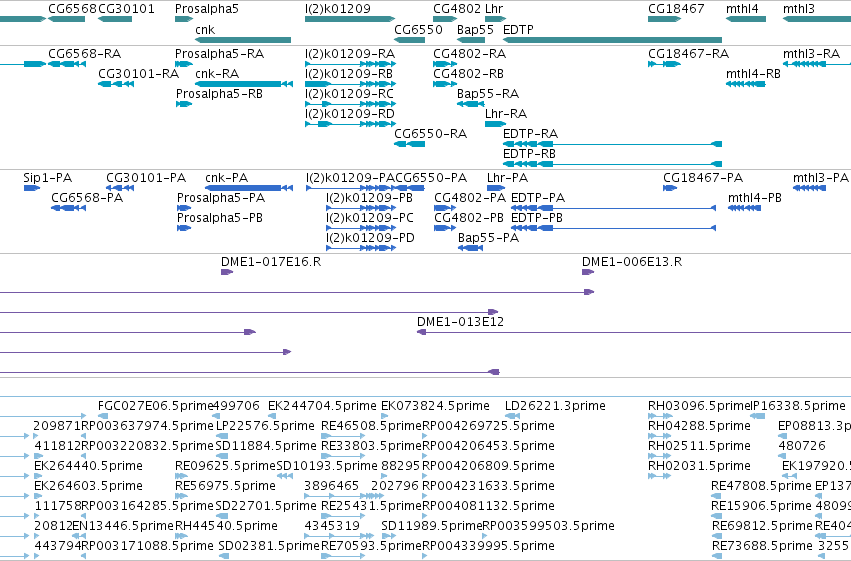Select the mthl4 gene feature
The height and width of the screenshot is (561, 851).
click(746, 19)
